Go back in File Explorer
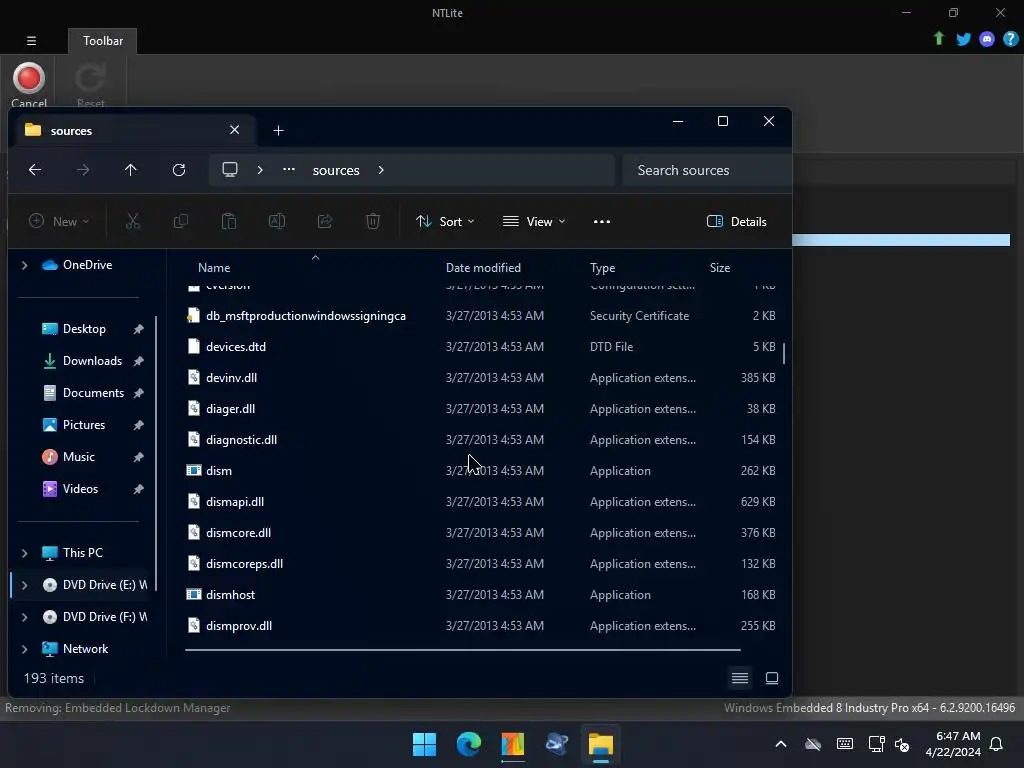The height and width of the screenshot is (768, 1024). 35,170
